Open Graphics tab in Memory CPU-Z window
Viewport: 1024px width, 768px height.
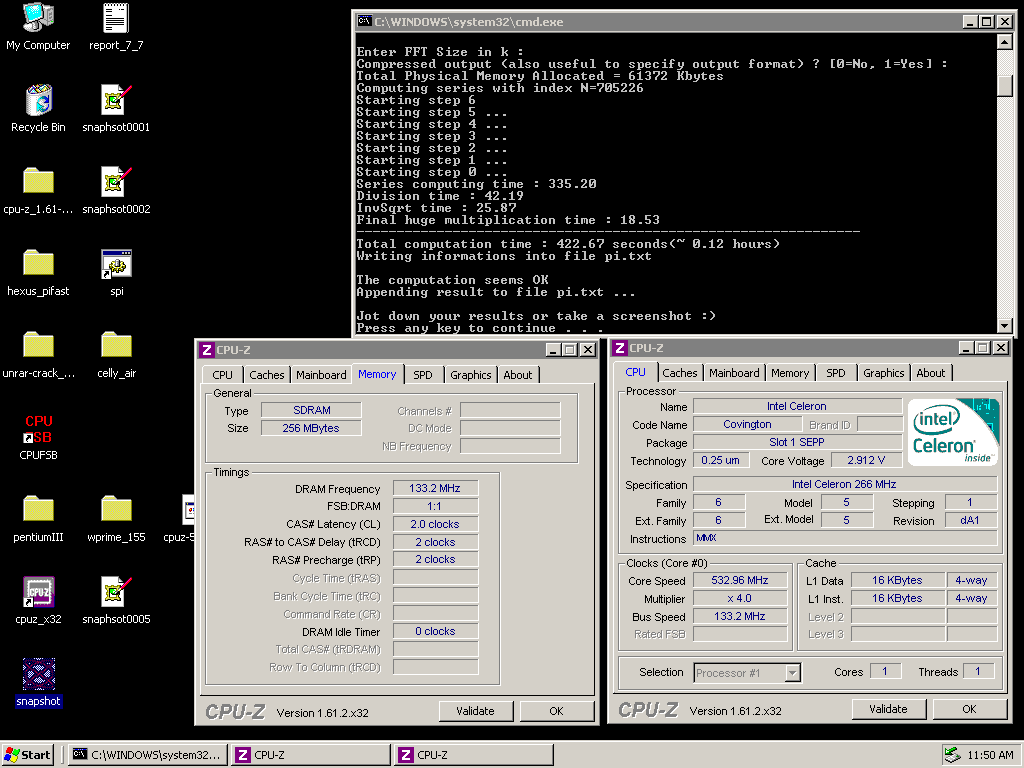pyautogui.click(x=470, y=375)
